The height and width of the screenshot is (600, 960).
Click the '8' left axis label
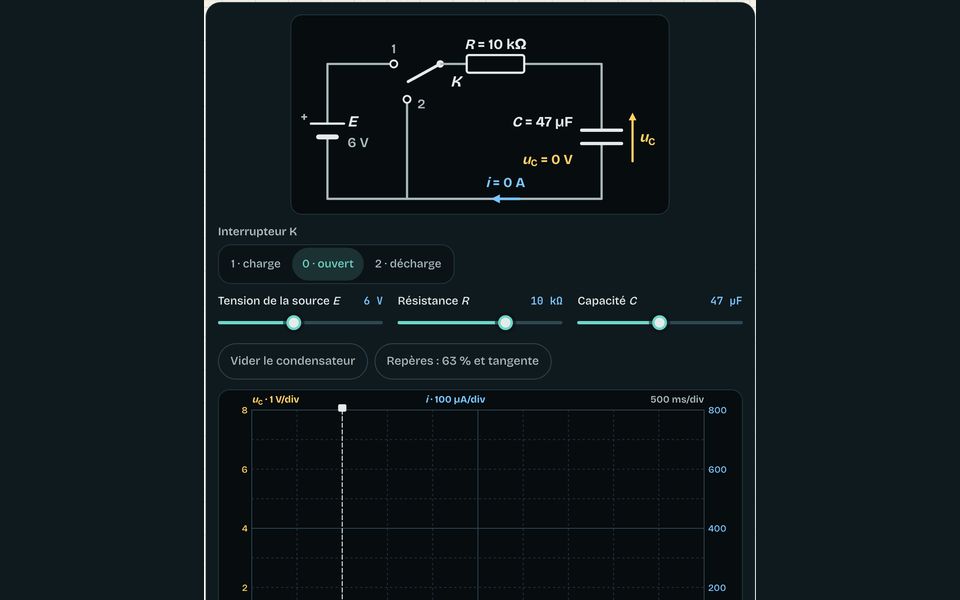click(x=244, y=410)
